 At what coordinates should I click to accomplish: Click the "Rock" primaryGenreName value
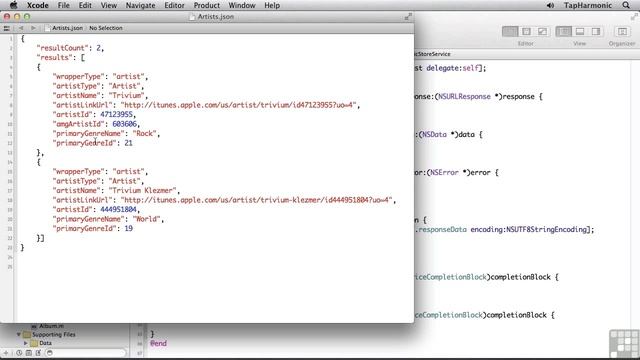click(x=144, y=133)
